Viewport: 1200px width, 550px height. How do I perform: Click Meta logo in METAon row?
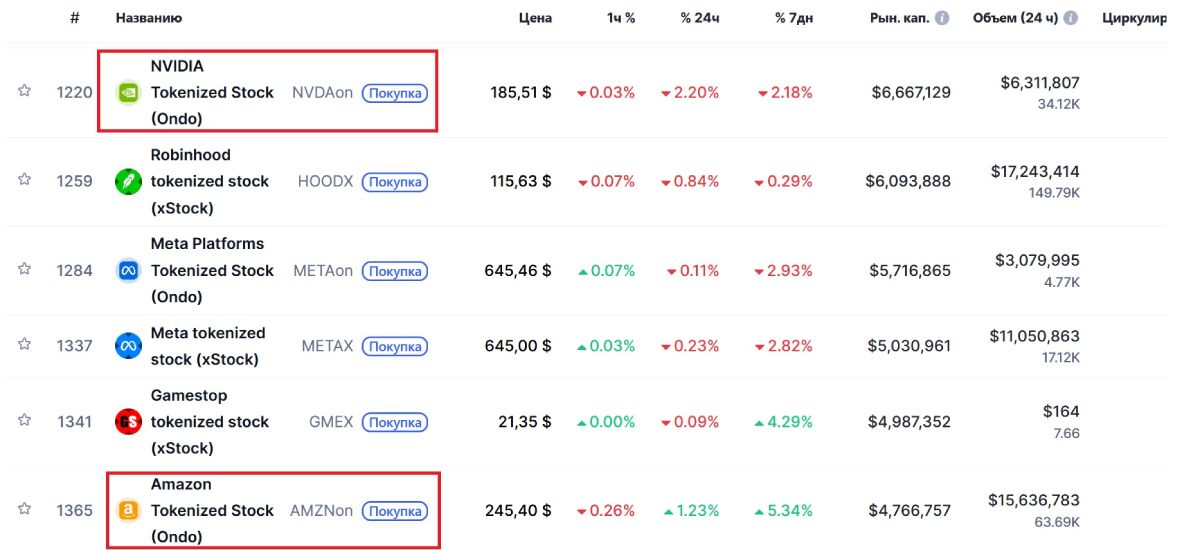pyautogui.click(x=128, y=270)
